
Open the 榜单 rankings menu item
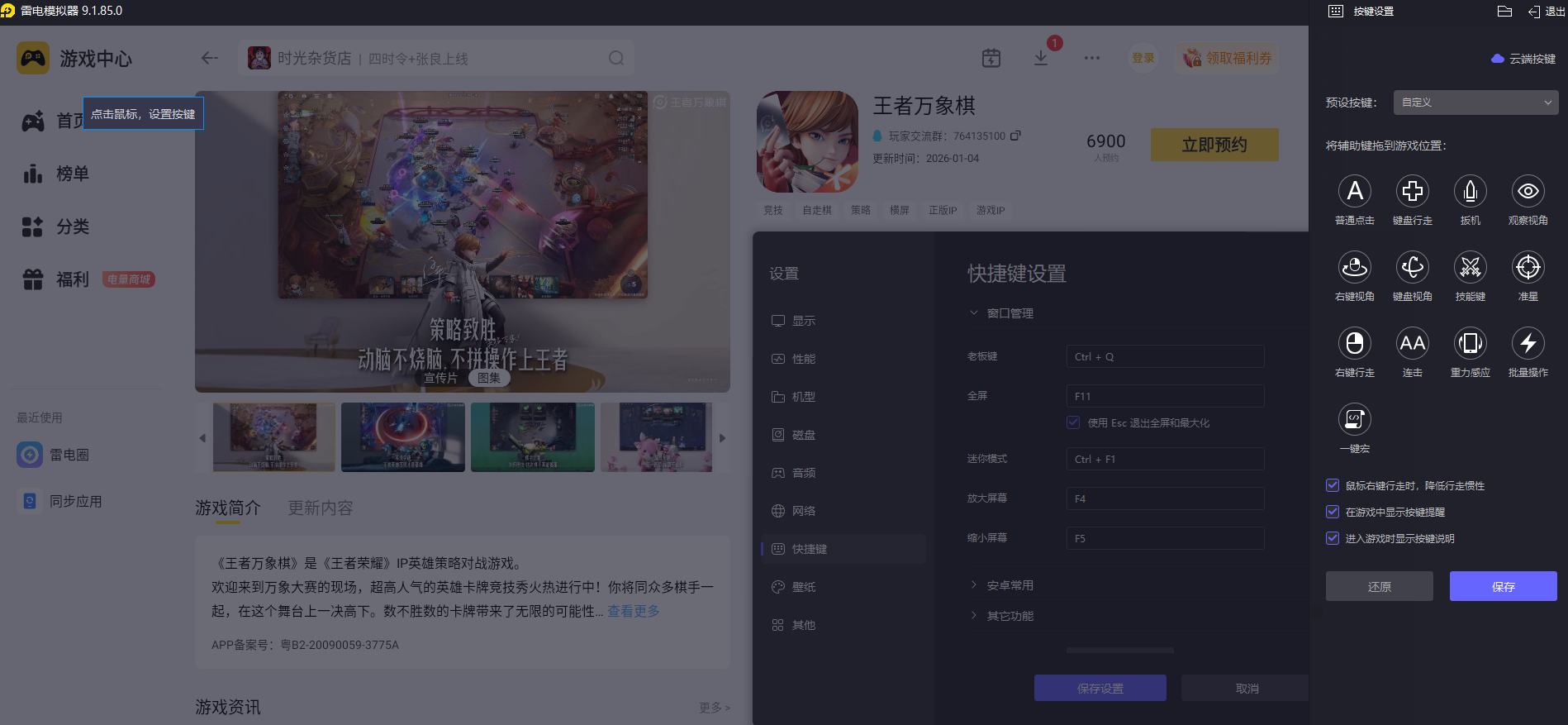tap(72, 174)
